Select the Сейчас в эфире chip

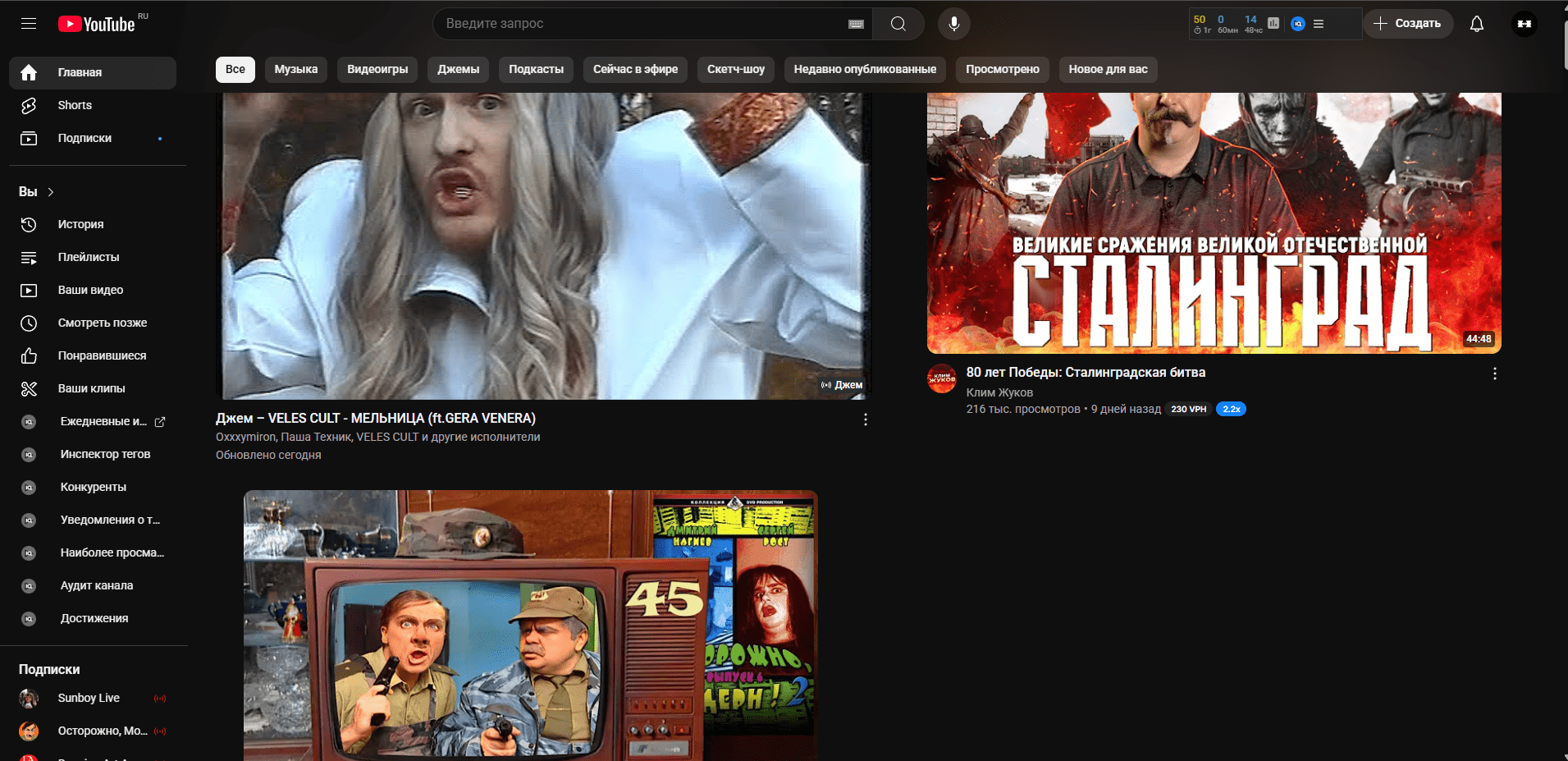tap(636, 69)
